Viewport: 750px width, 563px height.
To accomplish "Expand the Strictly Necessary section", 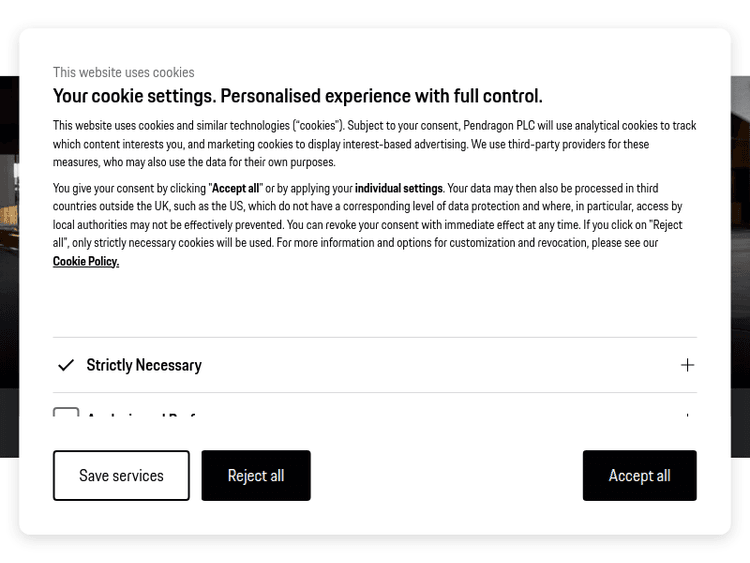I will click(x=687, y=365).
